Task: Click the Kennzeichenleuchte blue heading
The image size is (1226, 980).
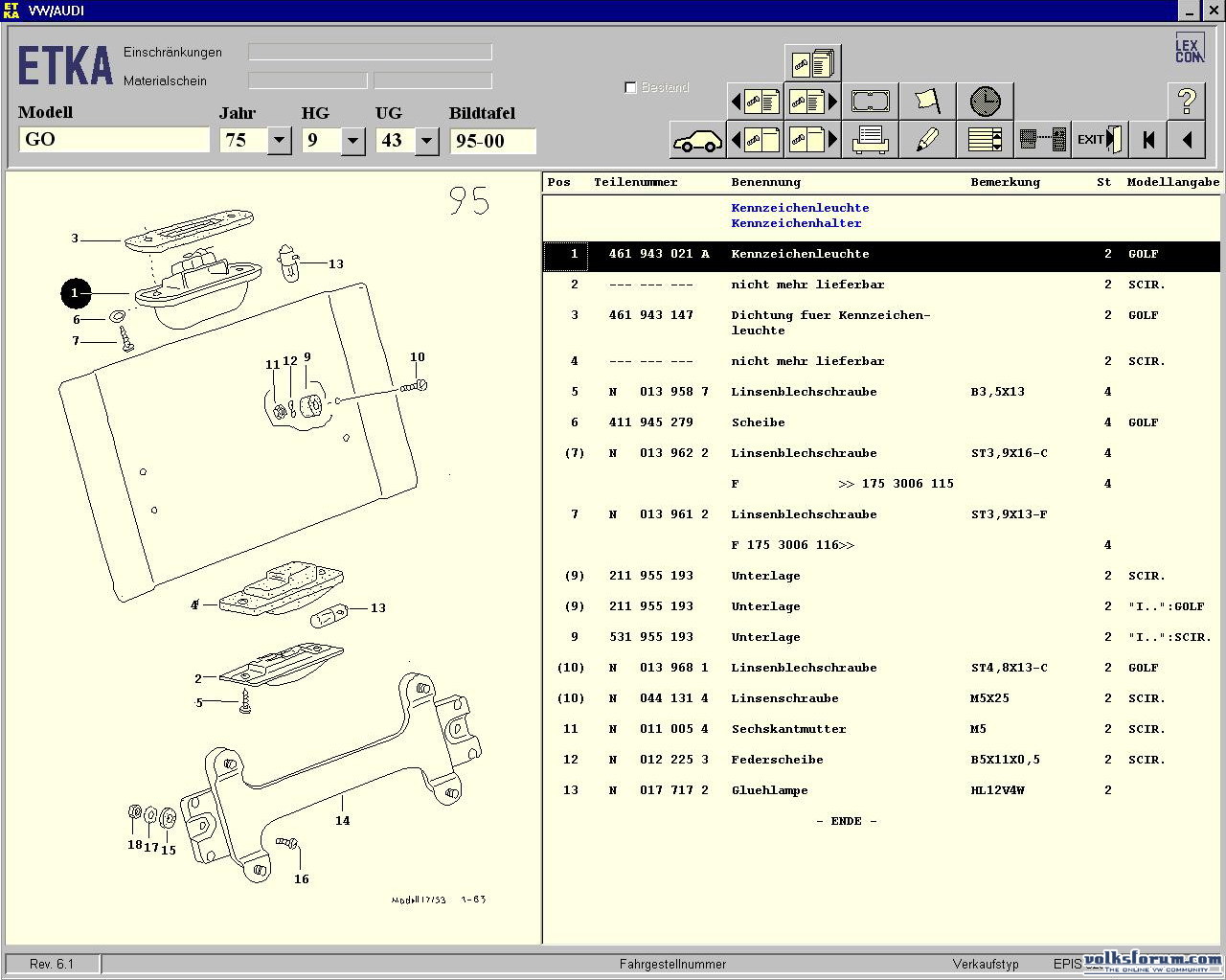Action: 800,208
